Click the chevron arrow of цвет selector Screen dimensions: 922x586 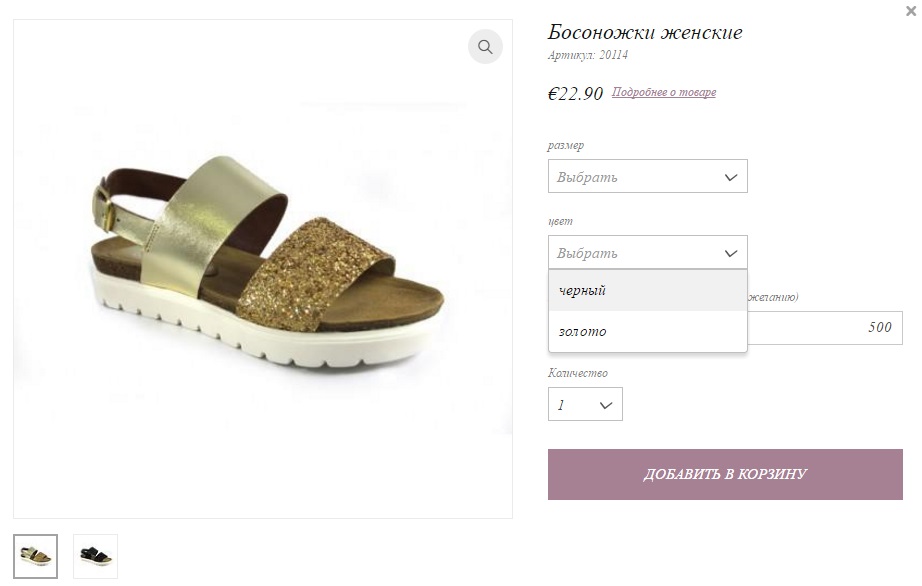731,253
